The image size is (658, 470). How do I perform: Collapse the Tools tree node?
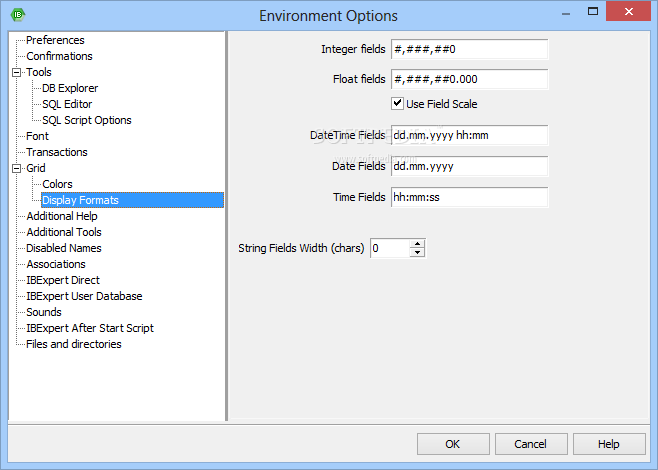coord(16,72)
